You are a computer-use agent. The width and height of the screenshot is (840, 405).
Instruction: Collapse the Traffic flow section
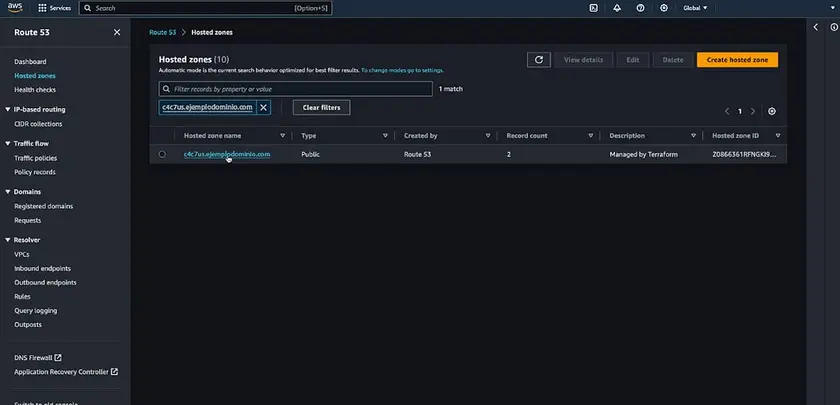coord(8,144)
